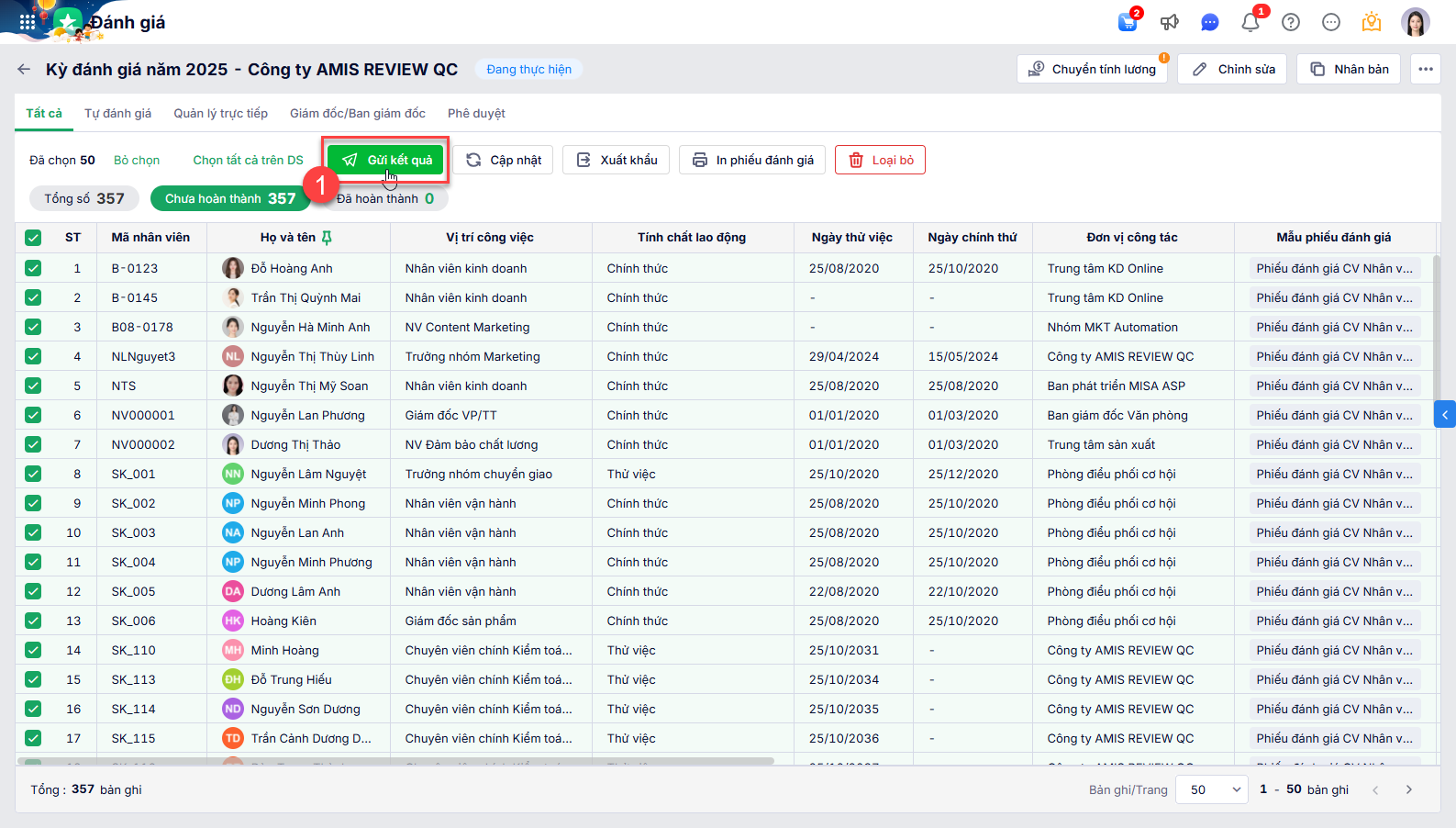Uncheck the select-all header checkbox
The height and width of the screenshot is (828, 1456).
tap(33, 238)
